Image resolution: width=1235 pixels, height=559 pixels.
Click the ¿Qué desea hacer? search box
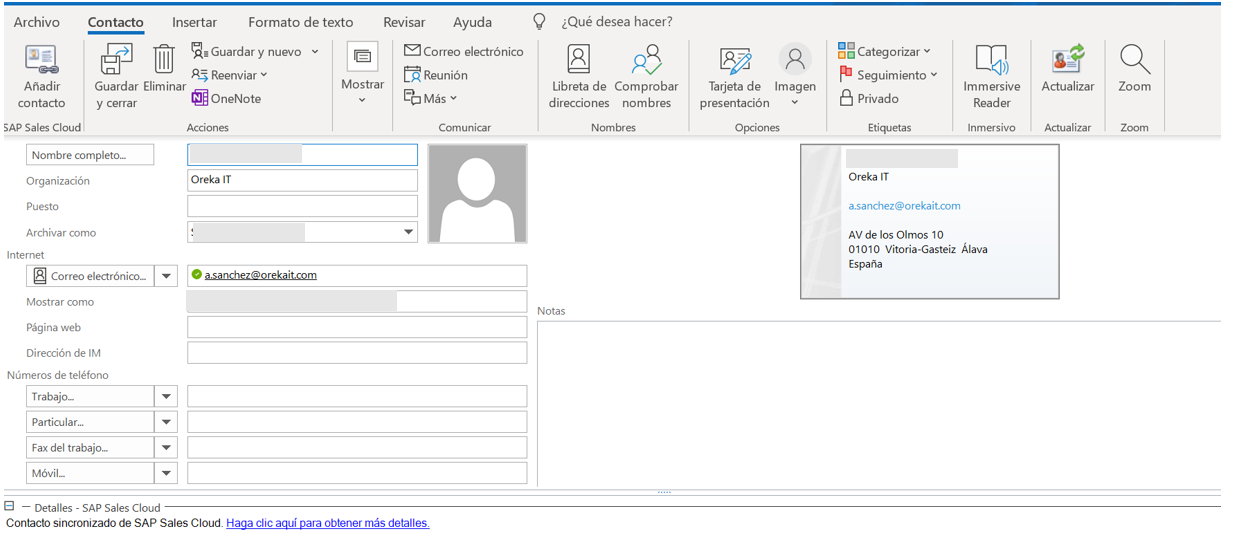click(x=617, y=22)
